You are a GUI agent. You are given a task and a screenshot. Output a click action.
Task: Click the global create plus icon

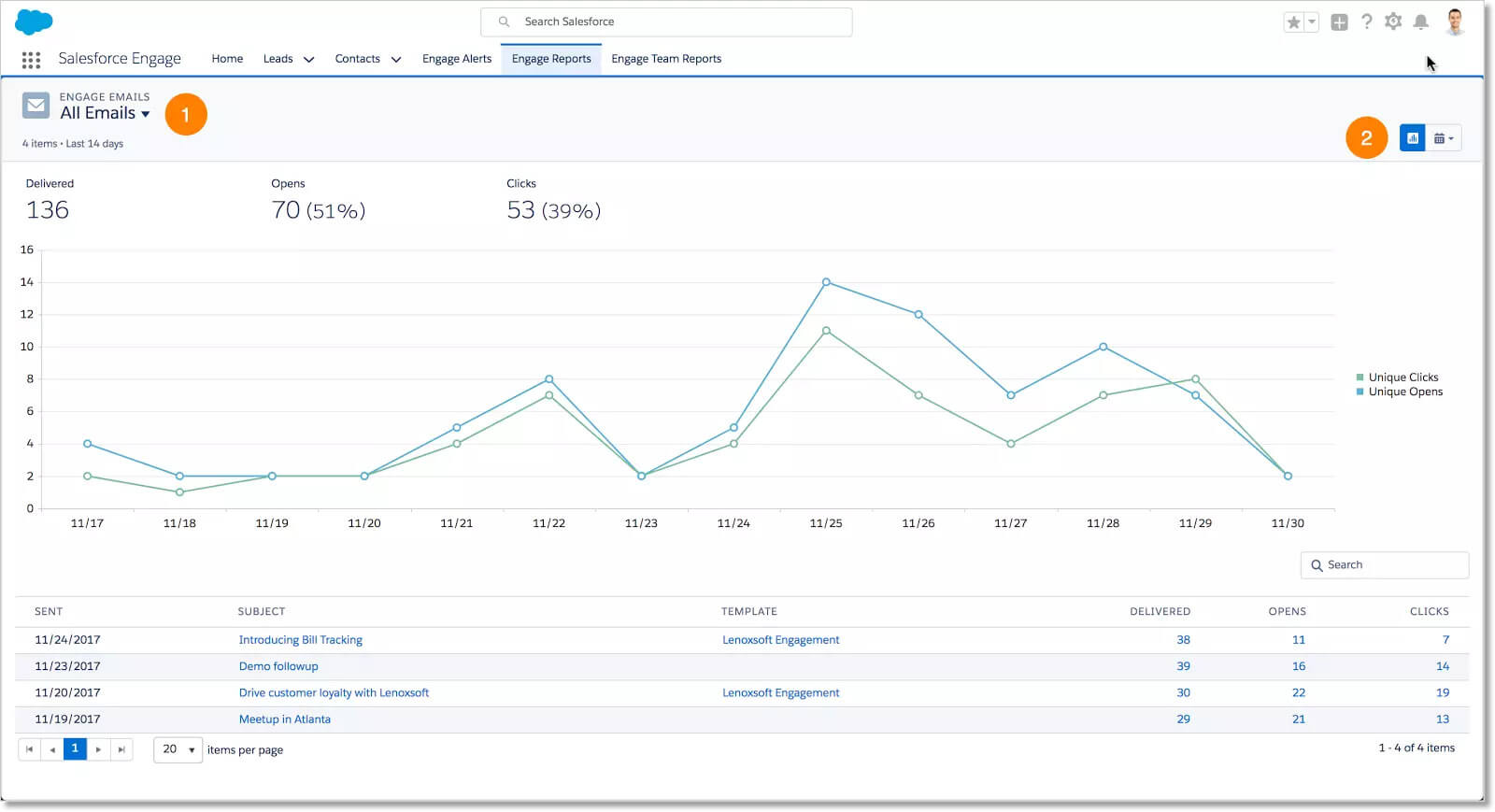click(x=1339, y=22)
